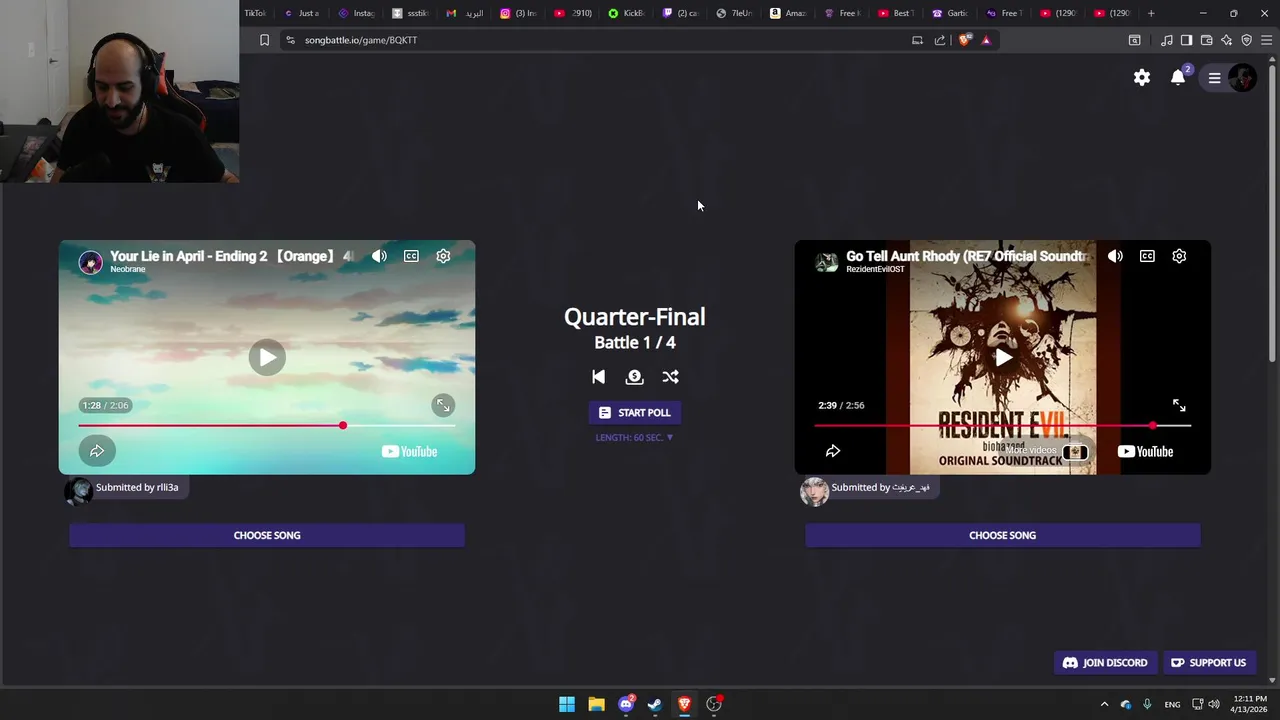Show hidden system tray icons
This screenshot has height=720, width=1280.
pyautogui.click(x=1106, y=704)
